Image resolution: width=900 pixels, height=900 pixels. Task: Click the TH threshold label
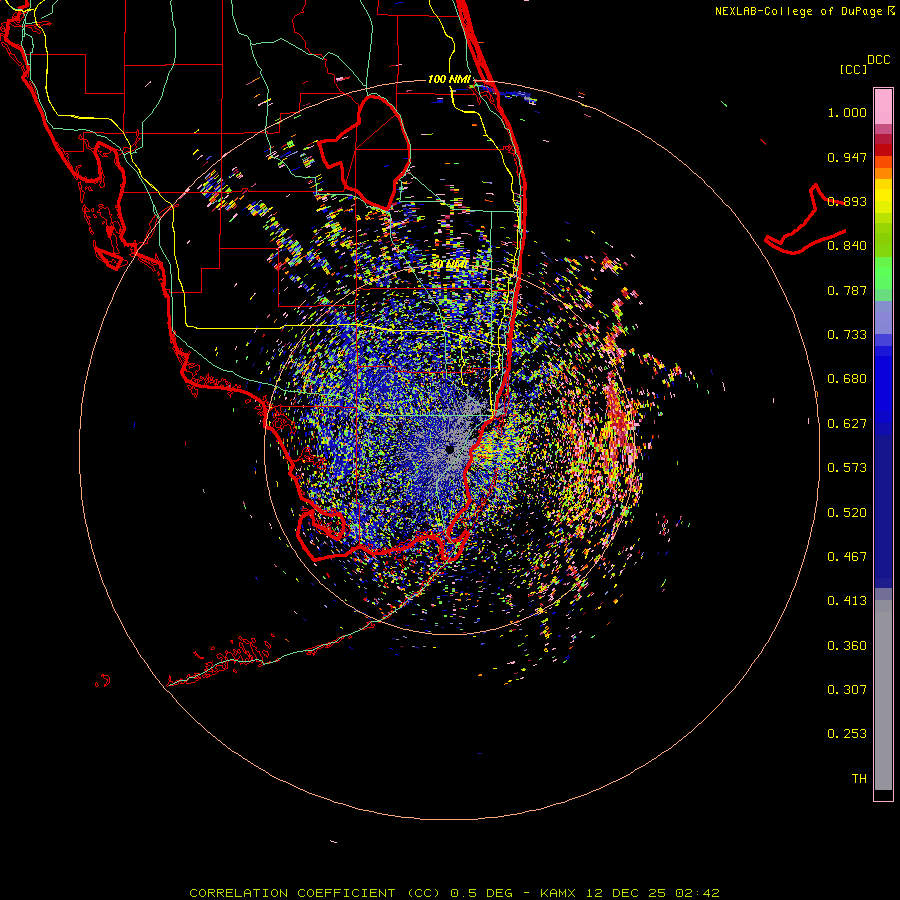coord(859,779)
